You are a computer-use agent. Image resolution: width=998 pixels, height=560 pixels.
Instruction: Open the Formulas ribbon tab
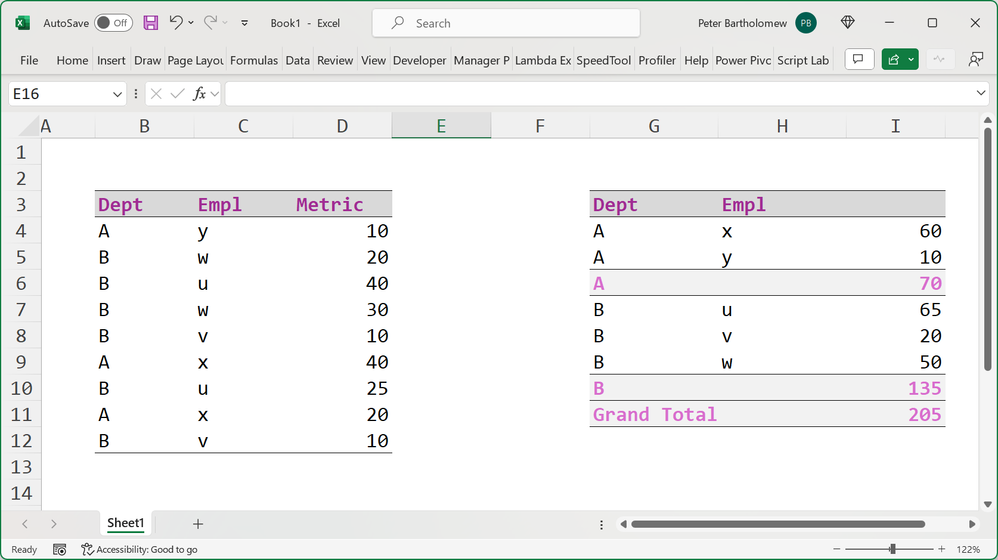254,60
